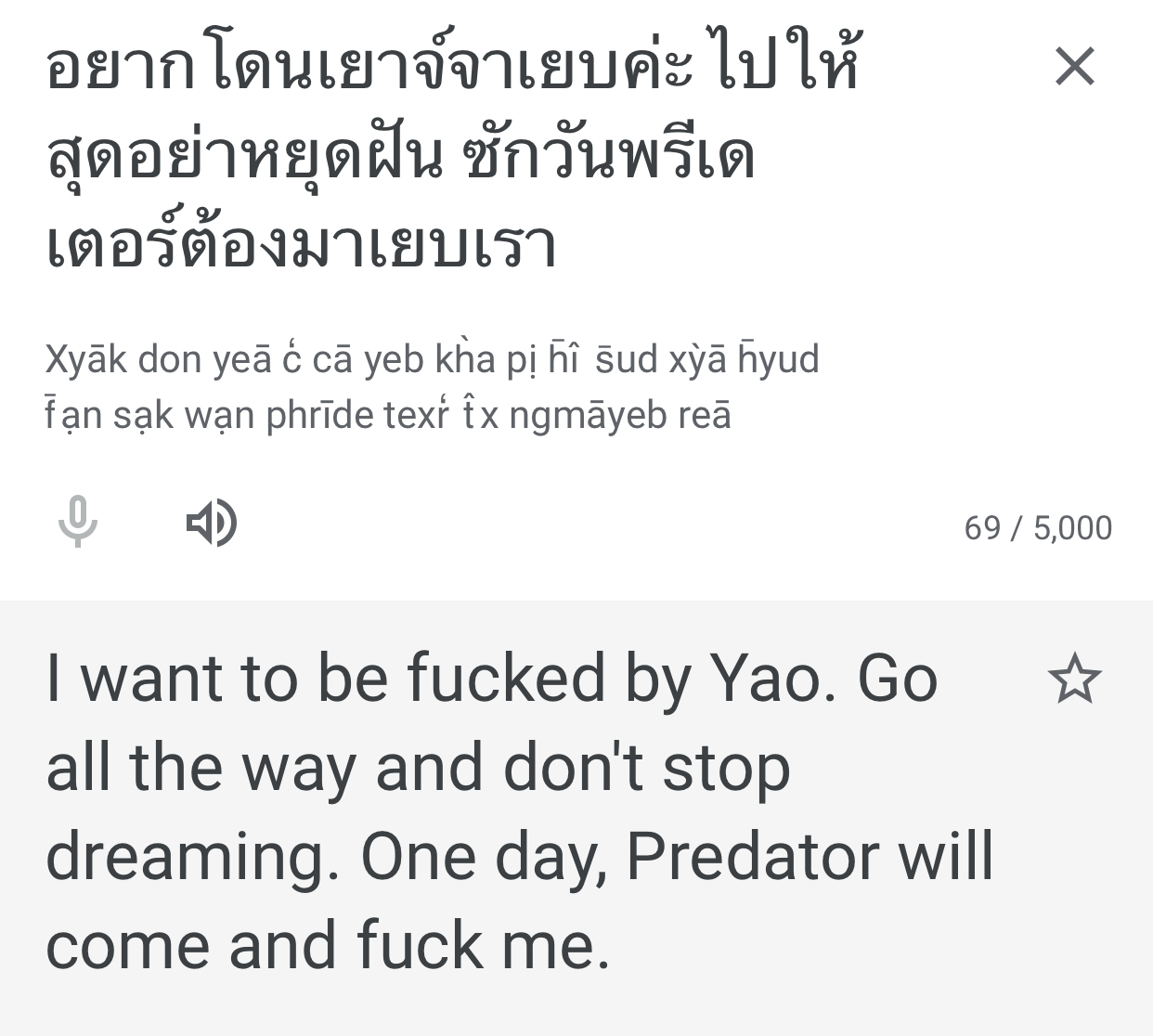
Task: Click the second line of Thai source text
Action: 399,156
